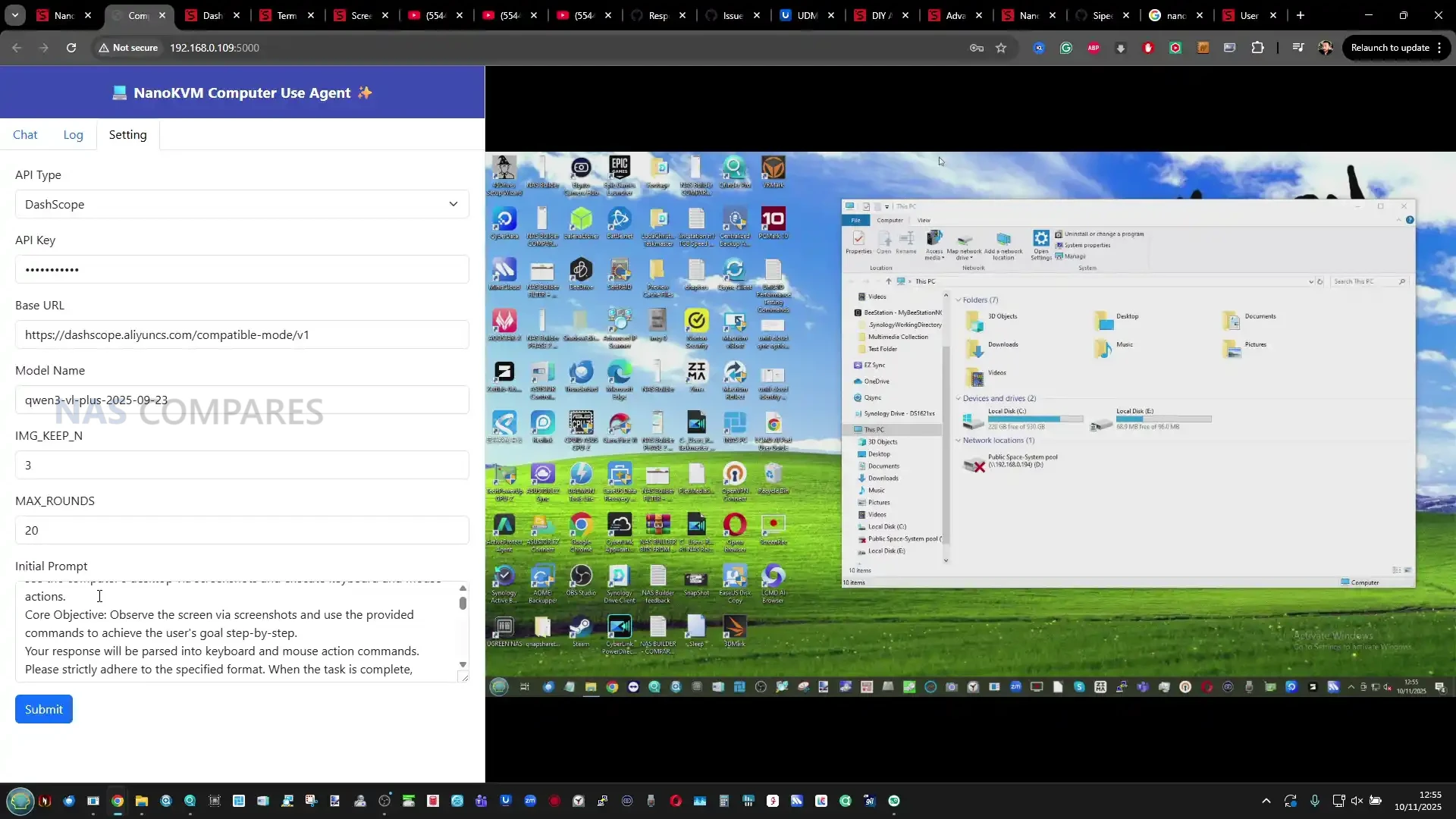Collapse Devices and drives section
The image size is (1456, 819).
click(x=959, y=398)
